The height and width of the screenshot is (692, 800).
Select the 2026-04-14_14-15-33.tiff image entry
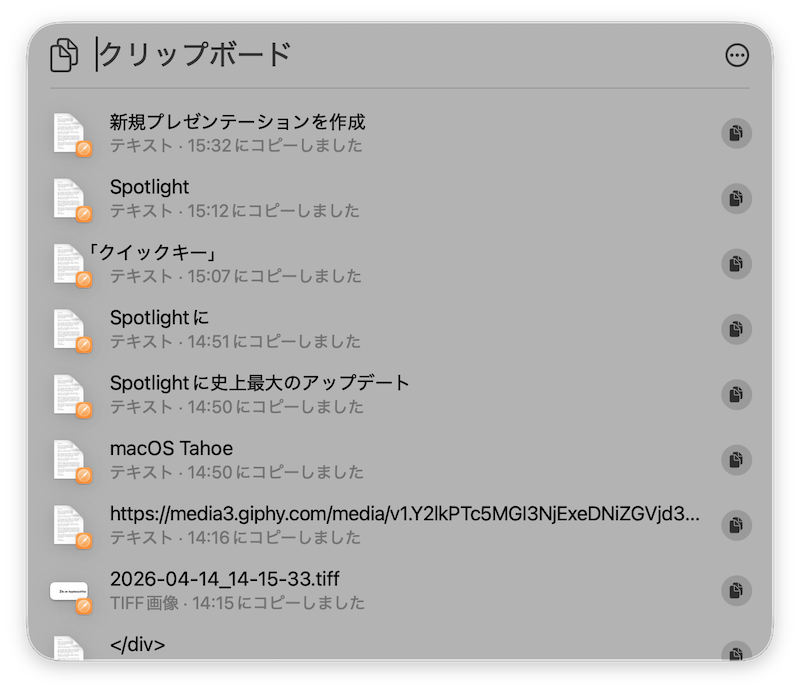pyautogui.click(x=218, y=580)
